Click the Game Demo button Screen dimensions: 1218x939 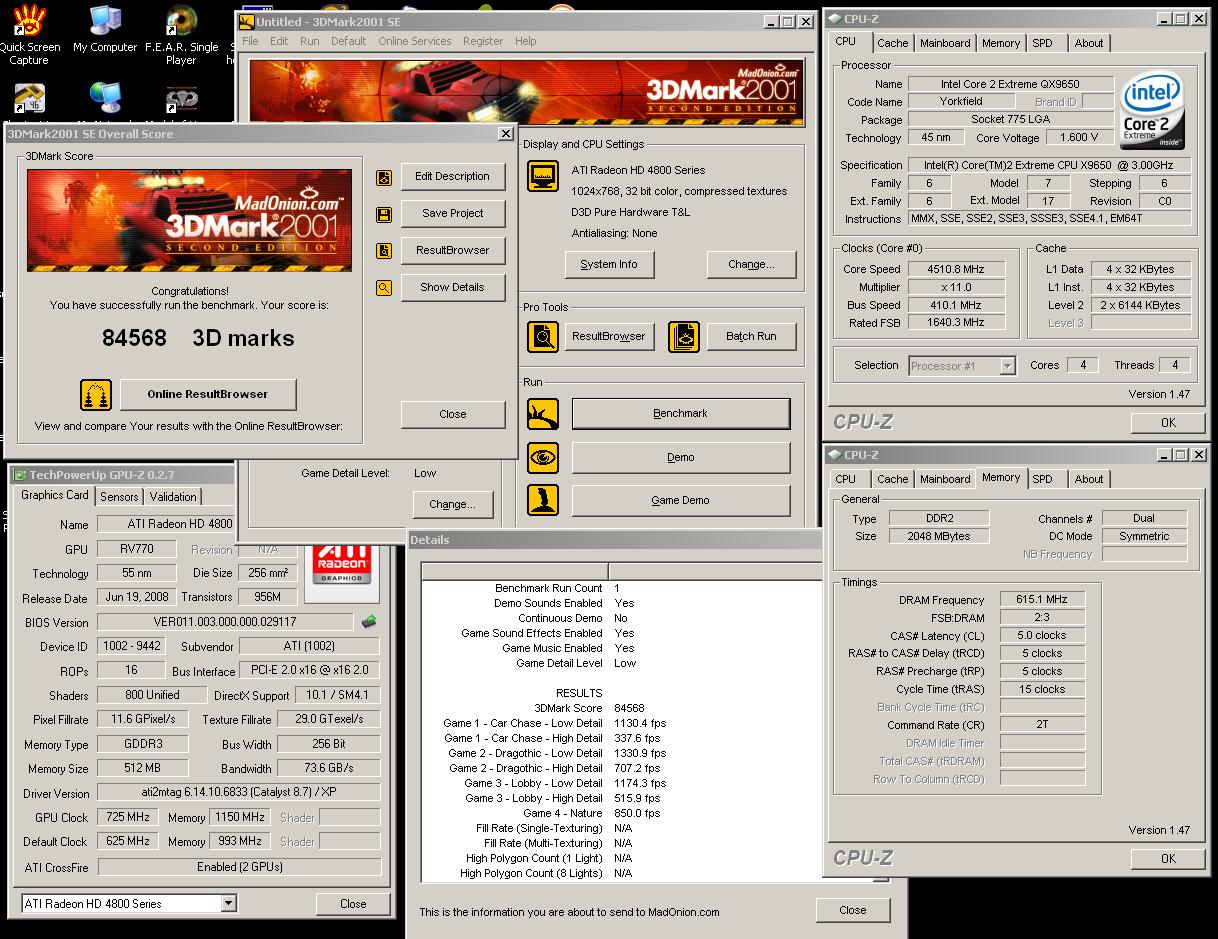tap(681, 500)
